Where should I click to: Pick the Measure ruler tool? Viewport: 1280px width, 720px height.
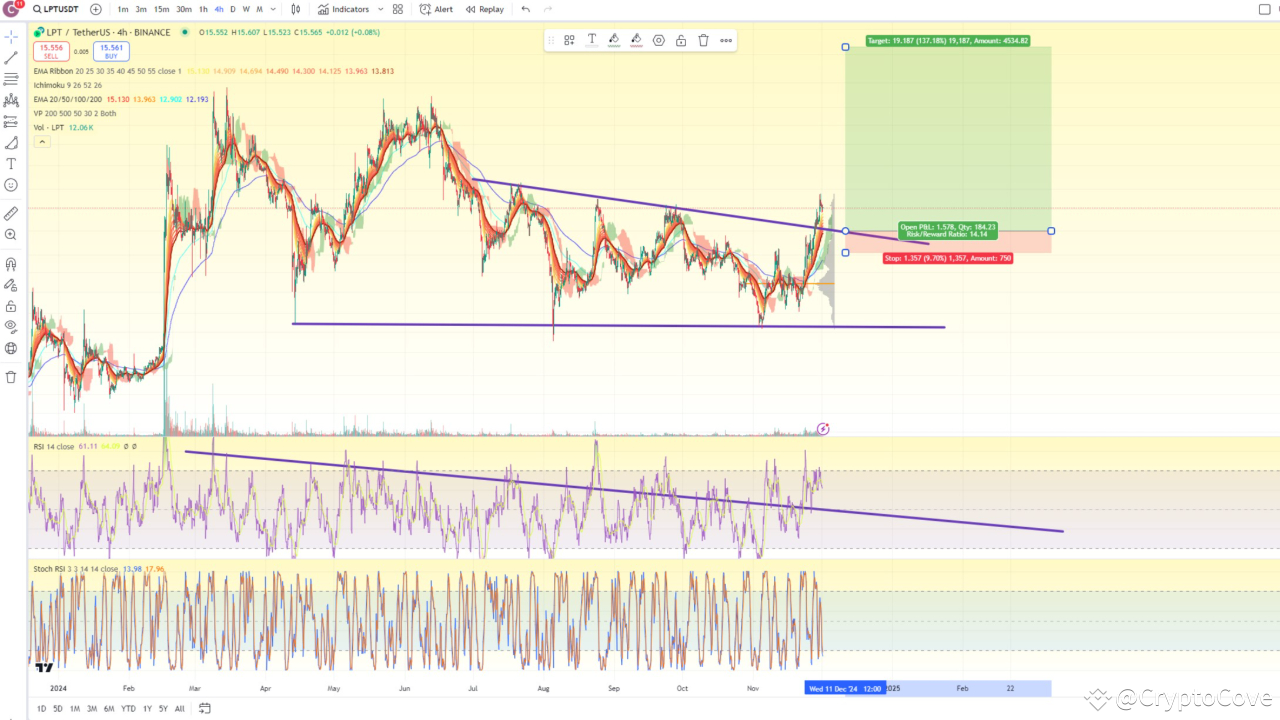point(11,213)
